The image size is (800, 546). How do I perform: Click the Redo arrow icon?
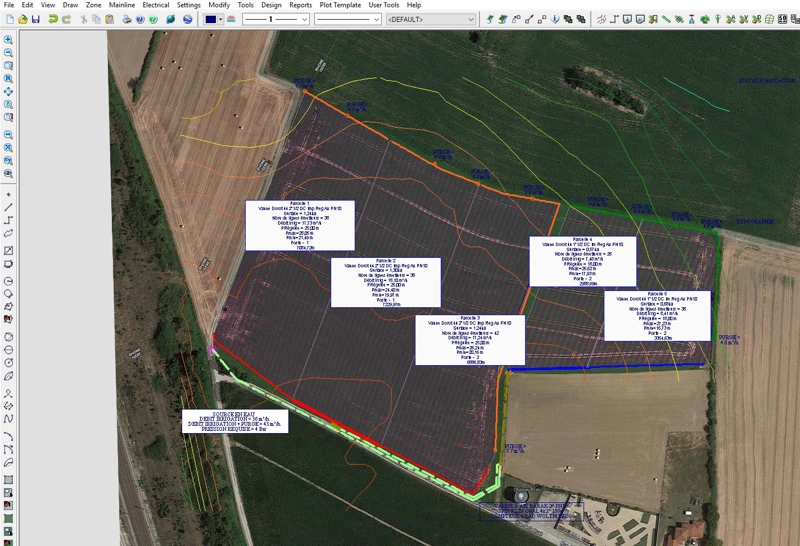67,19
